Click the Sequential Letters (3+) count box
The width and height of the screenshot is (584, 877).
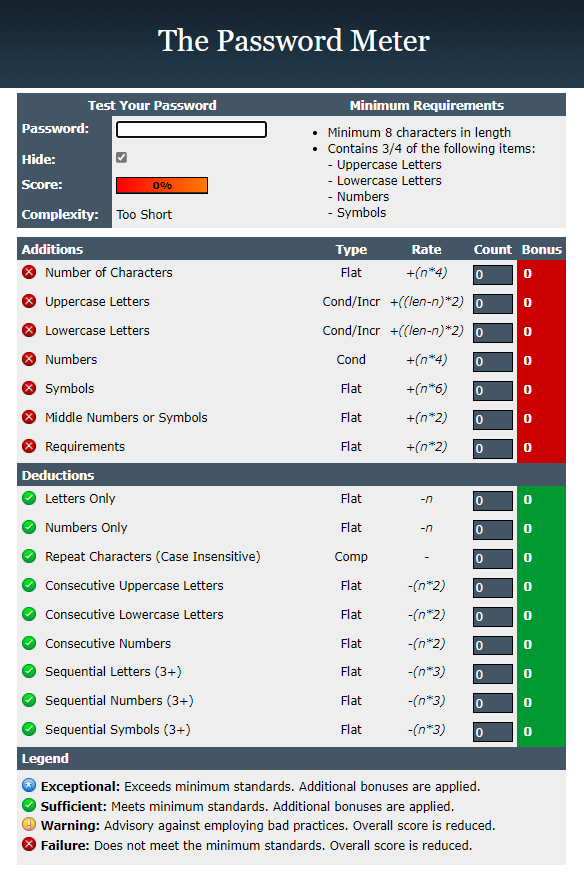493,674
